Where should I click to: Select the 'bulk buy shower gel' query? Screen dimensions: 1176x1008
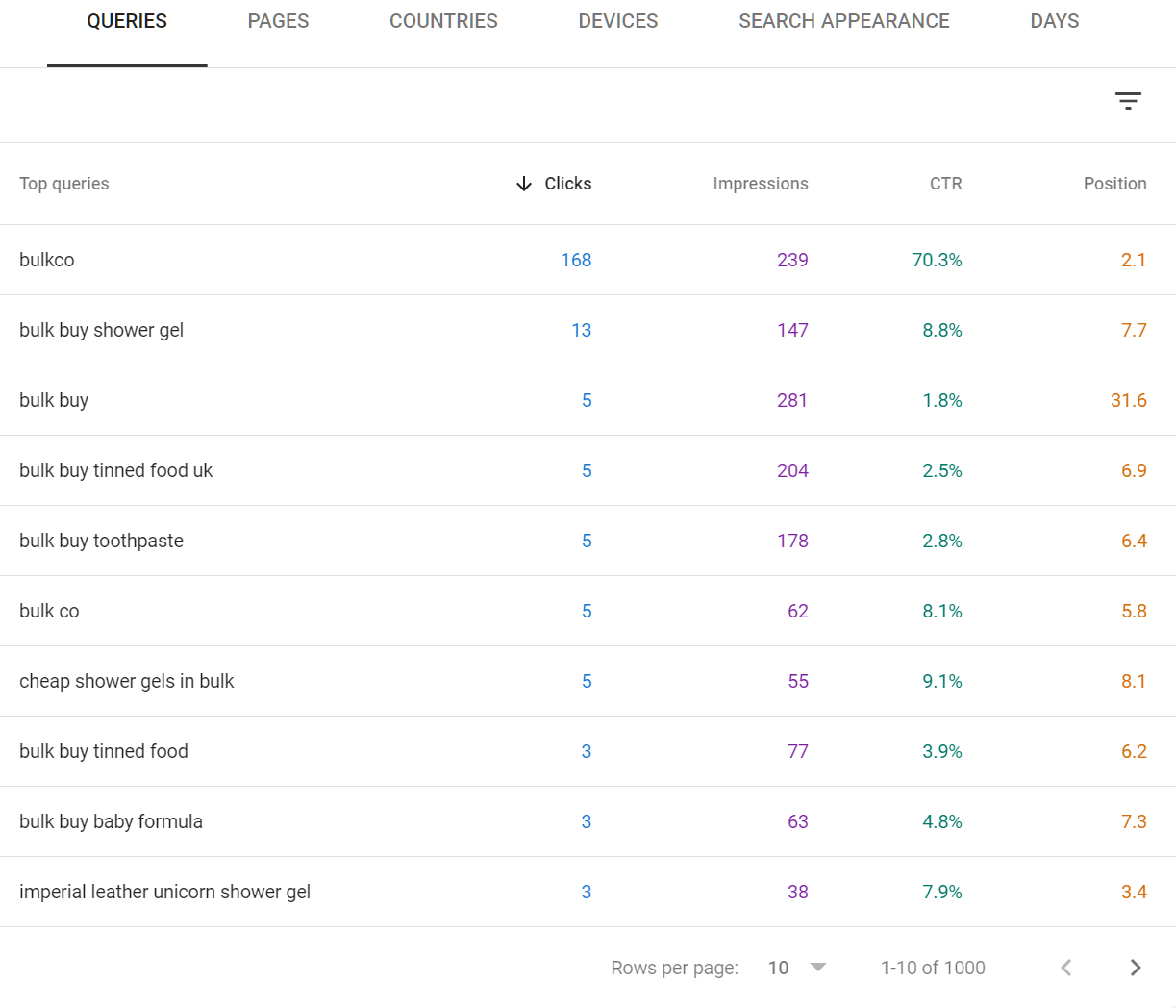tap(101, 330)
